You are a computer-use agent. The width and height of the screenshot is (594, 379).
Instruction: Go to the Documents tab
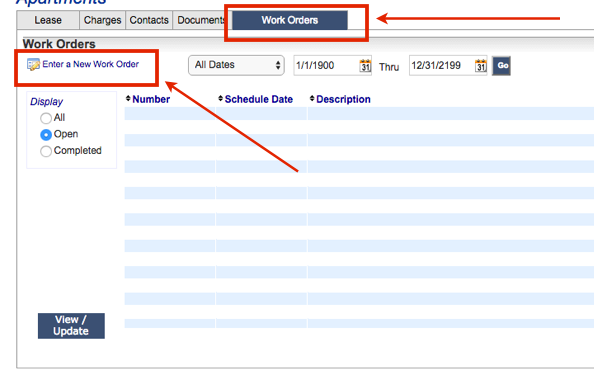click(x=201, y=20)
